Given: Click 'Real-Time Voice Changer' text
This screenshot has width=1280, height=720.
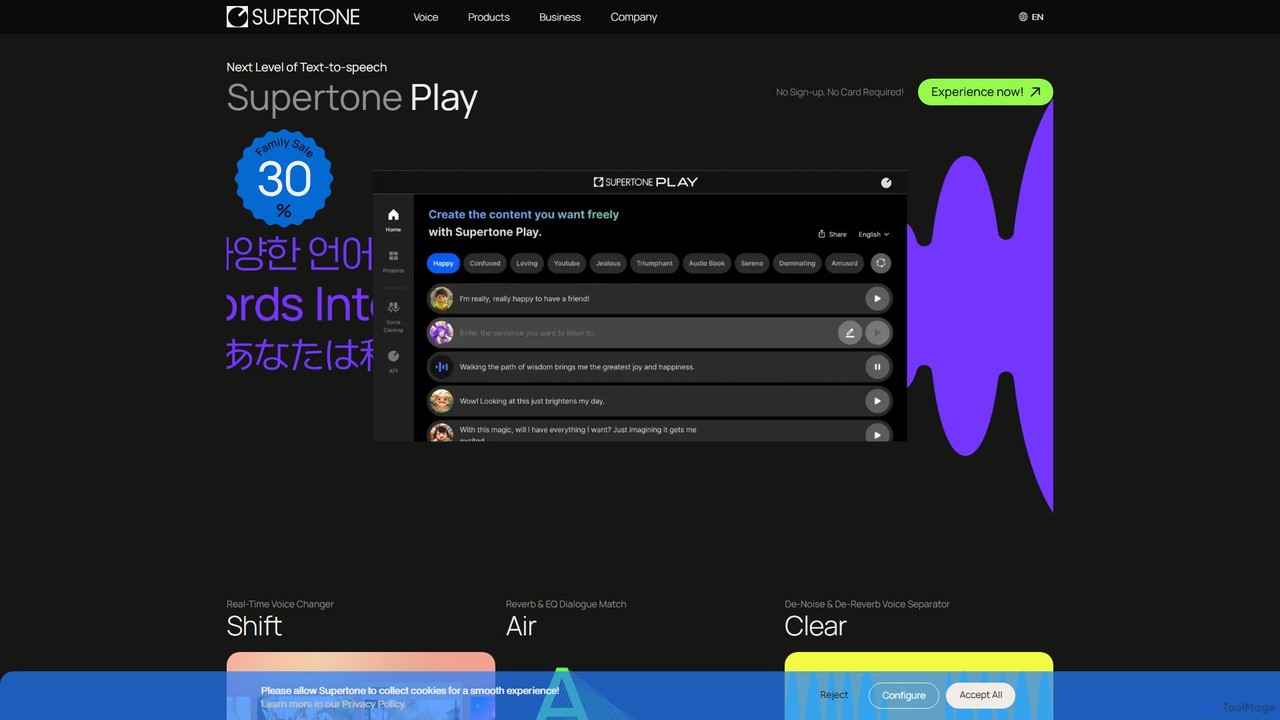Looking at the screenshot, I should (x=280, y=604).
